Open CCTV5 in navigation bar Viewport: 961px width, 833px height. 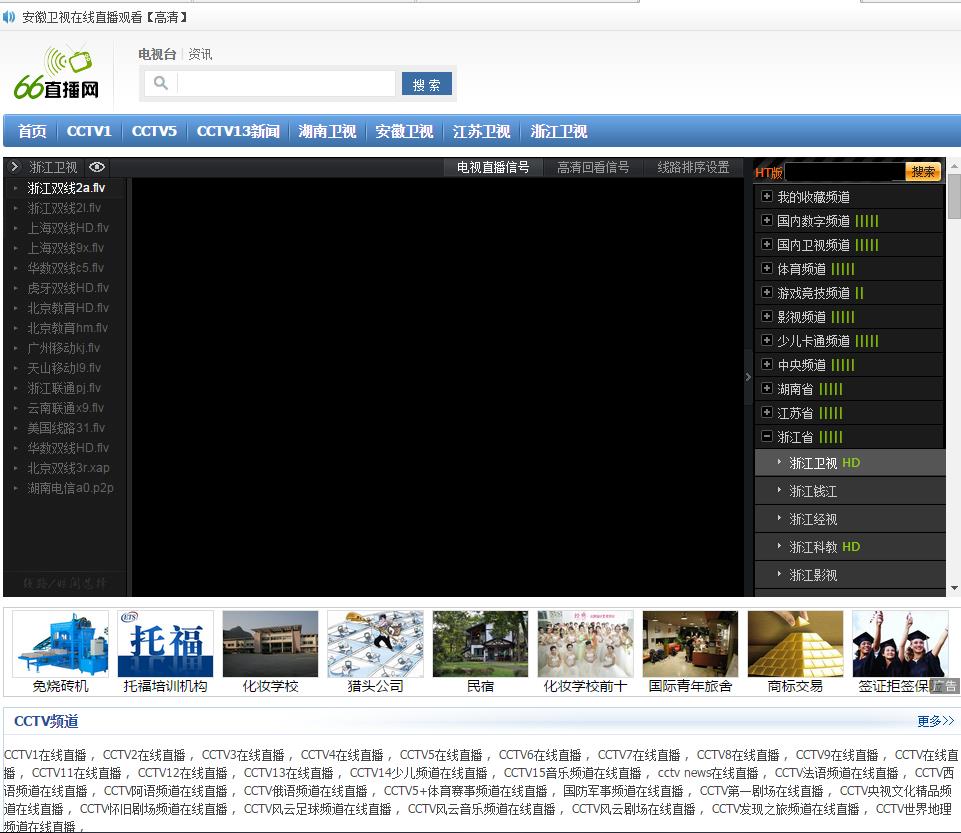pos(154,131)
